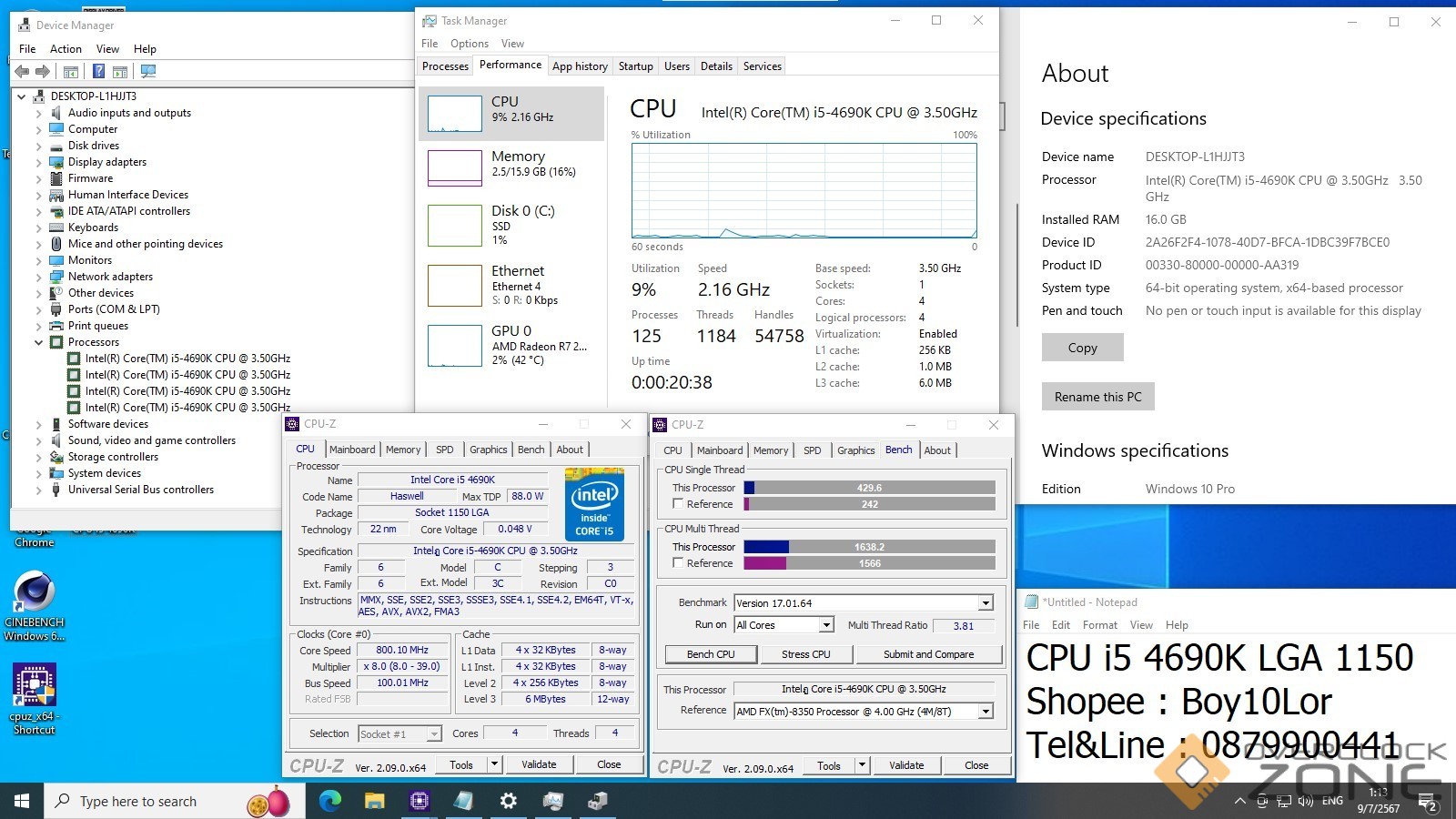Click the action pane toolbar icon right of Help
1456x819 pixels.
click(120, 71)
